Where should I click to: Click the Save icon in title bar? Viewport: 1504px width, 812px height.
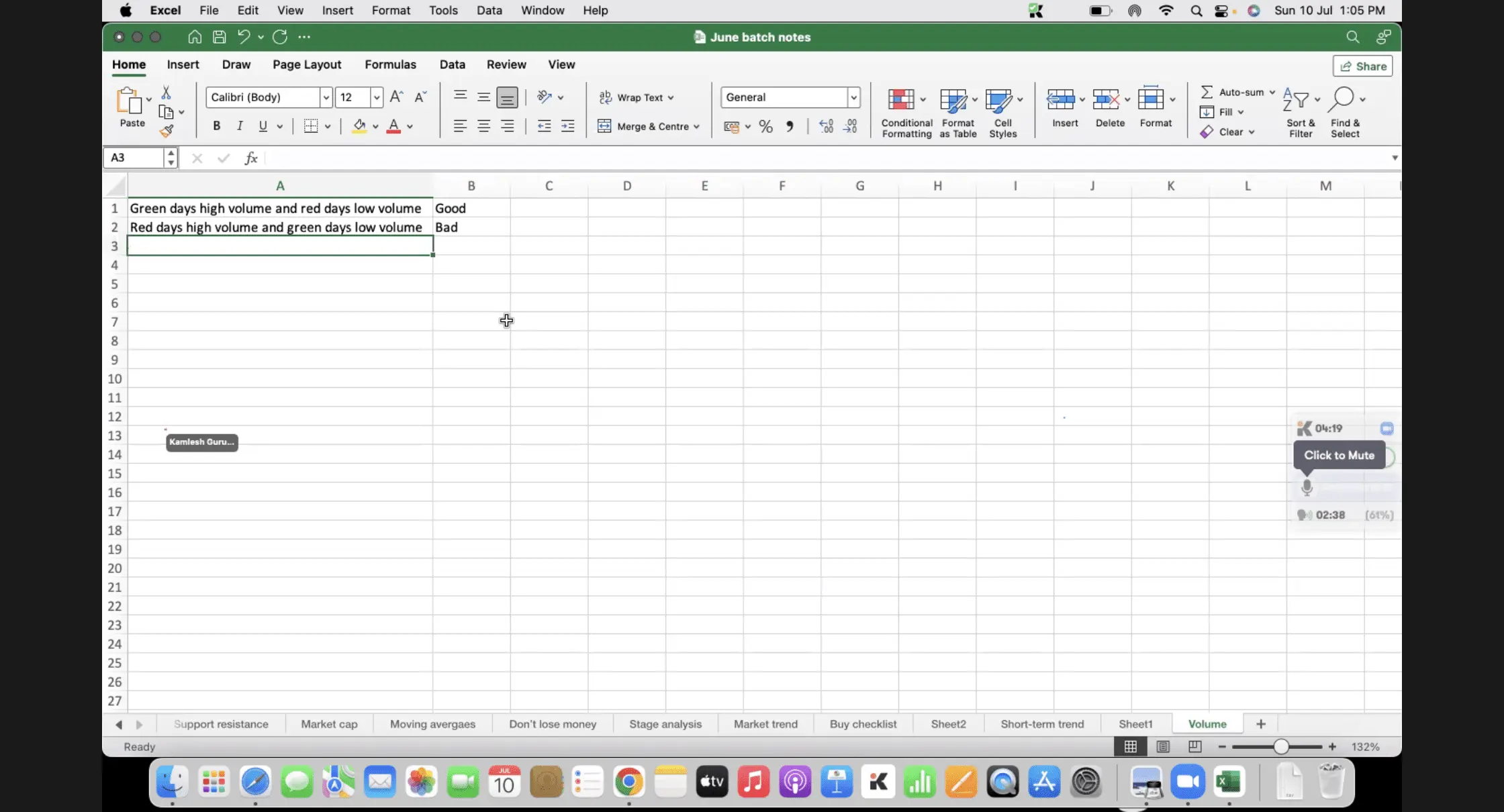pos(219,37)
